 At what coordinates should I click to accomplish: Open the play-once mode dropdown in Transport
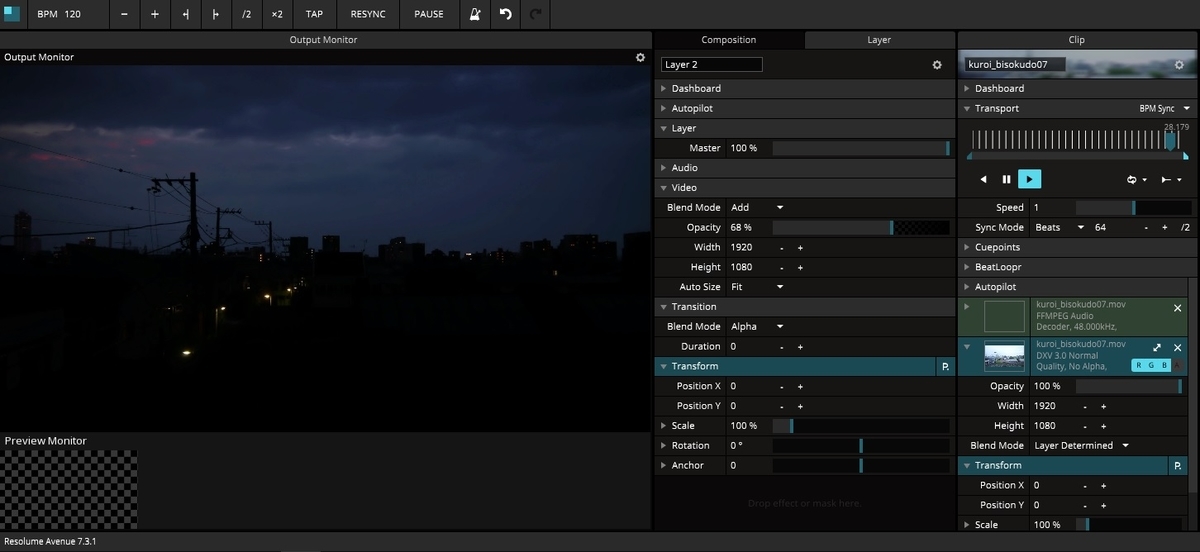pos(1170,180)
